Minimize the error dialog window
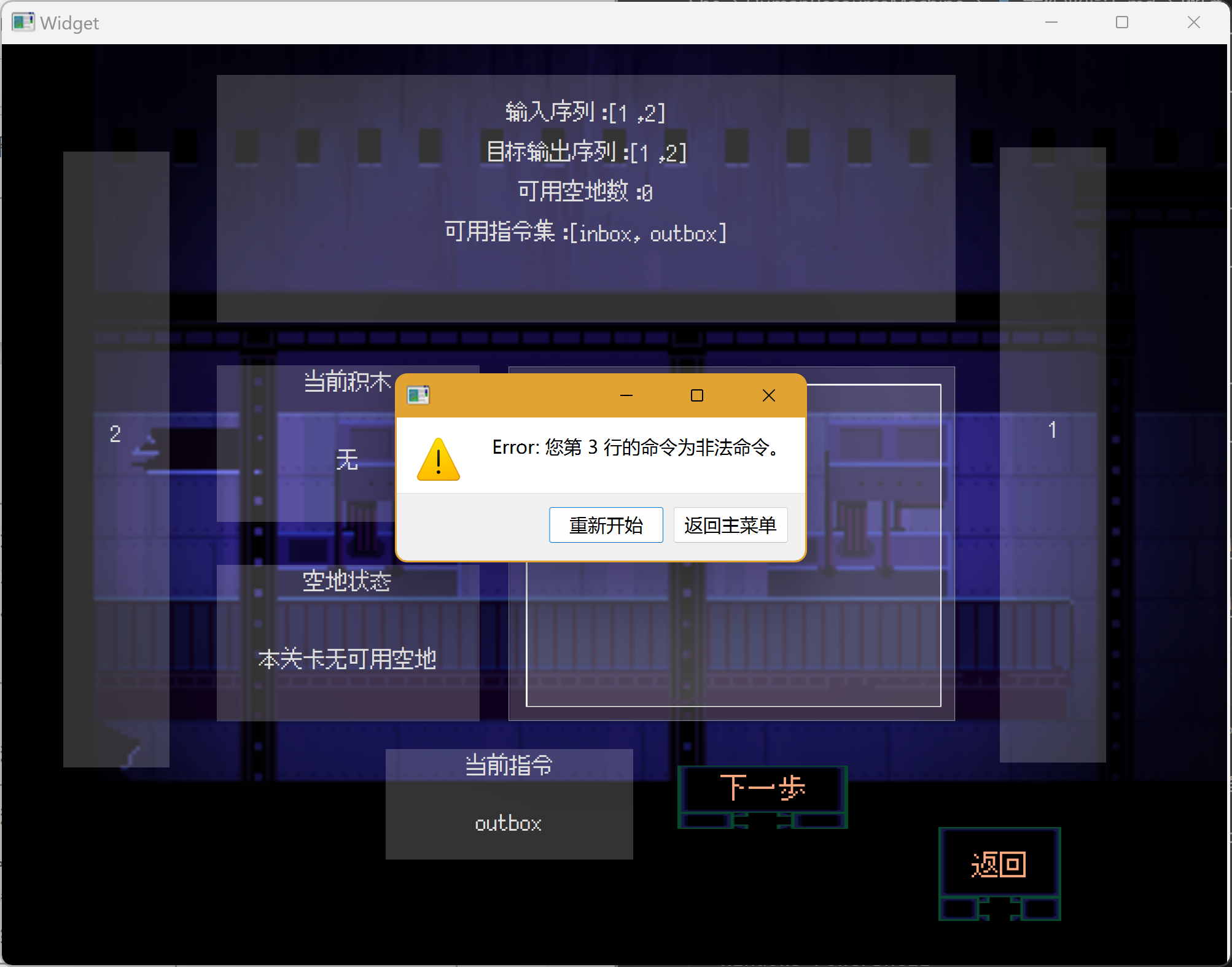Screen dimensions: 1232x967 626,395
